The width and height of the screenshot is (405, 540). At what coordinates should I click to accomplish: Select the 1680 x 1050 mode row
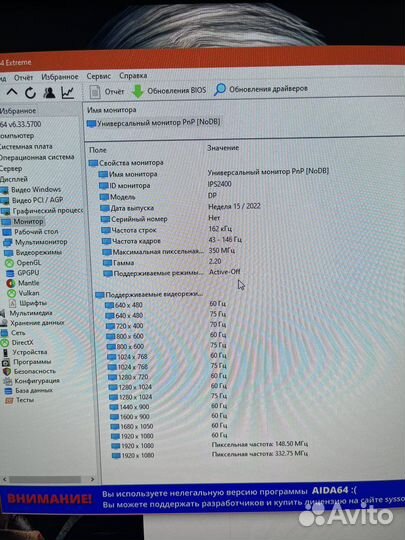(x=132, y=427)
